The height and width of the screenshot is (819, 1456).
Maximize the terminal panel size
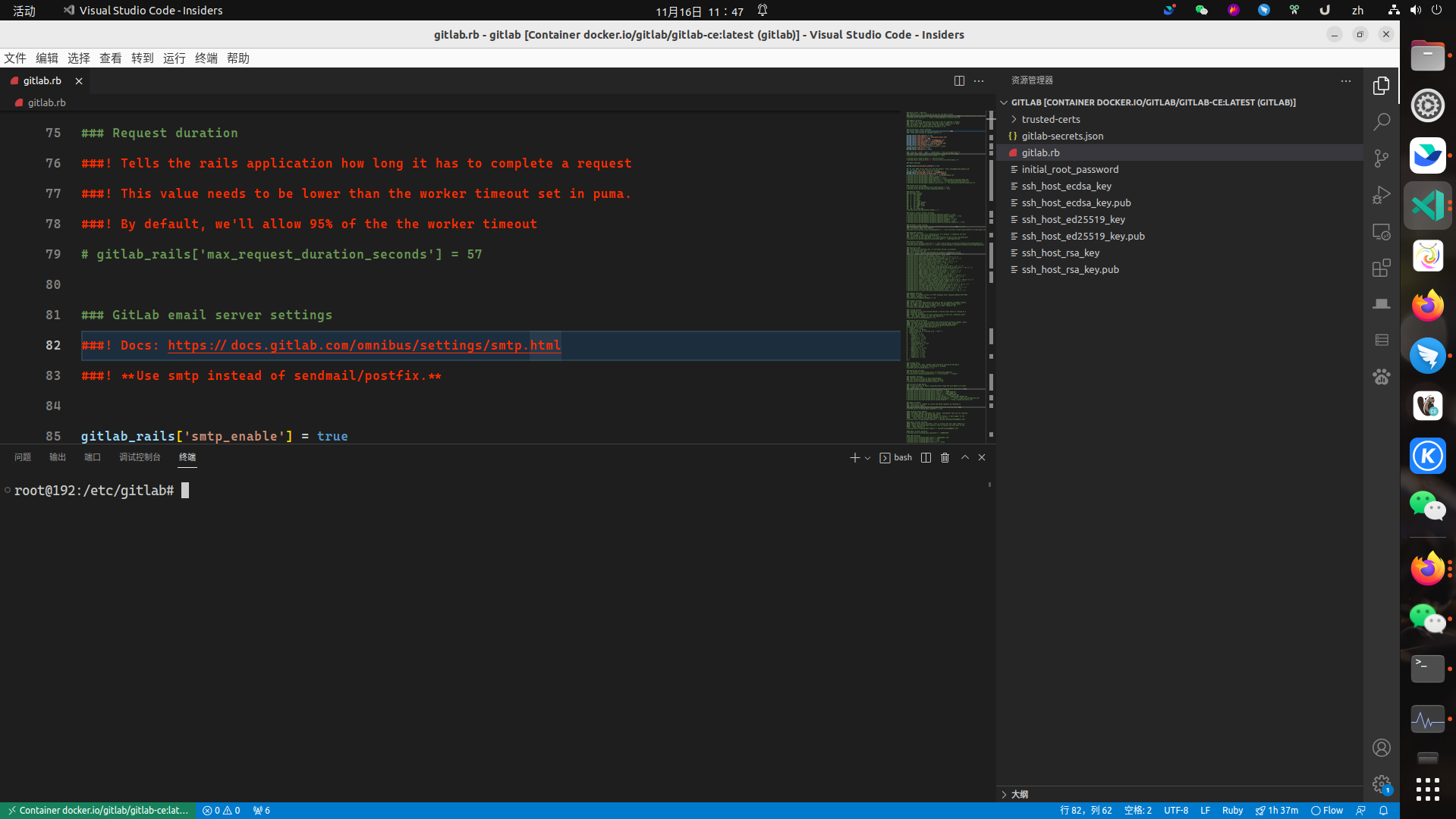coord(964,457)
